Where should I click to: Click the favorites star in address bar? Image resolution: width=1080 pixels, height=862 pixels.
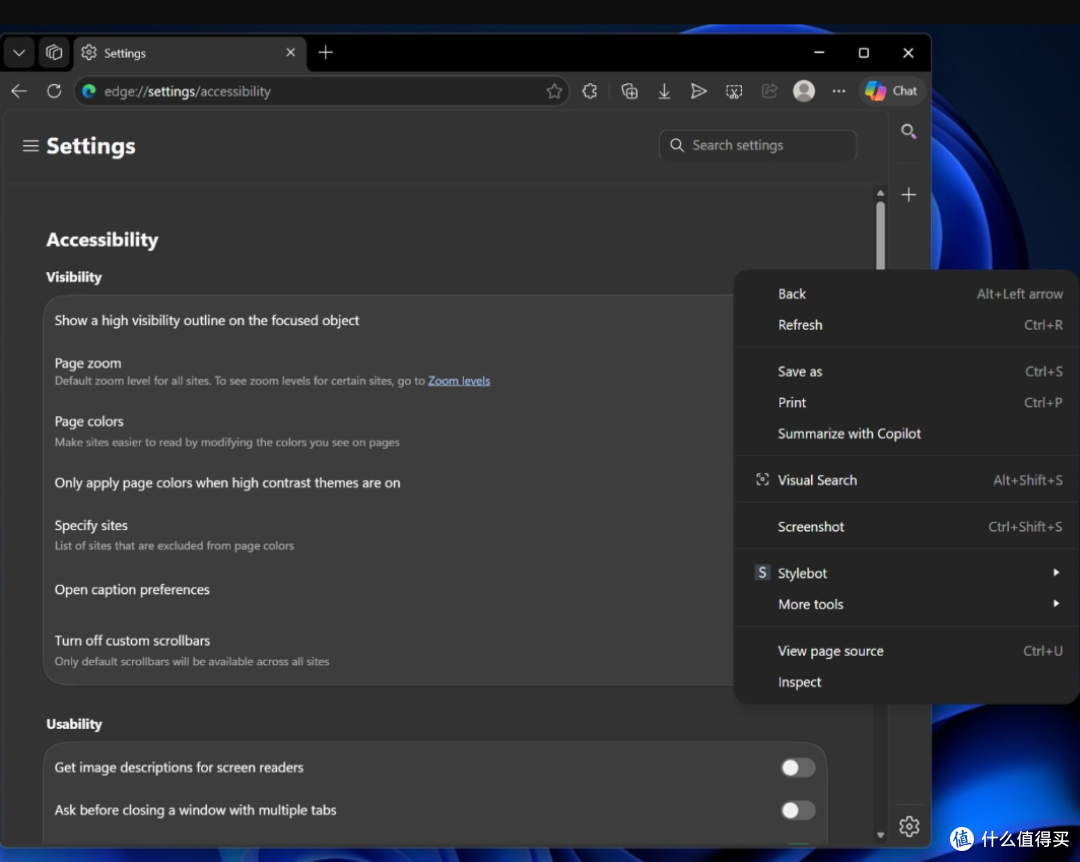(x=554, y=91)
